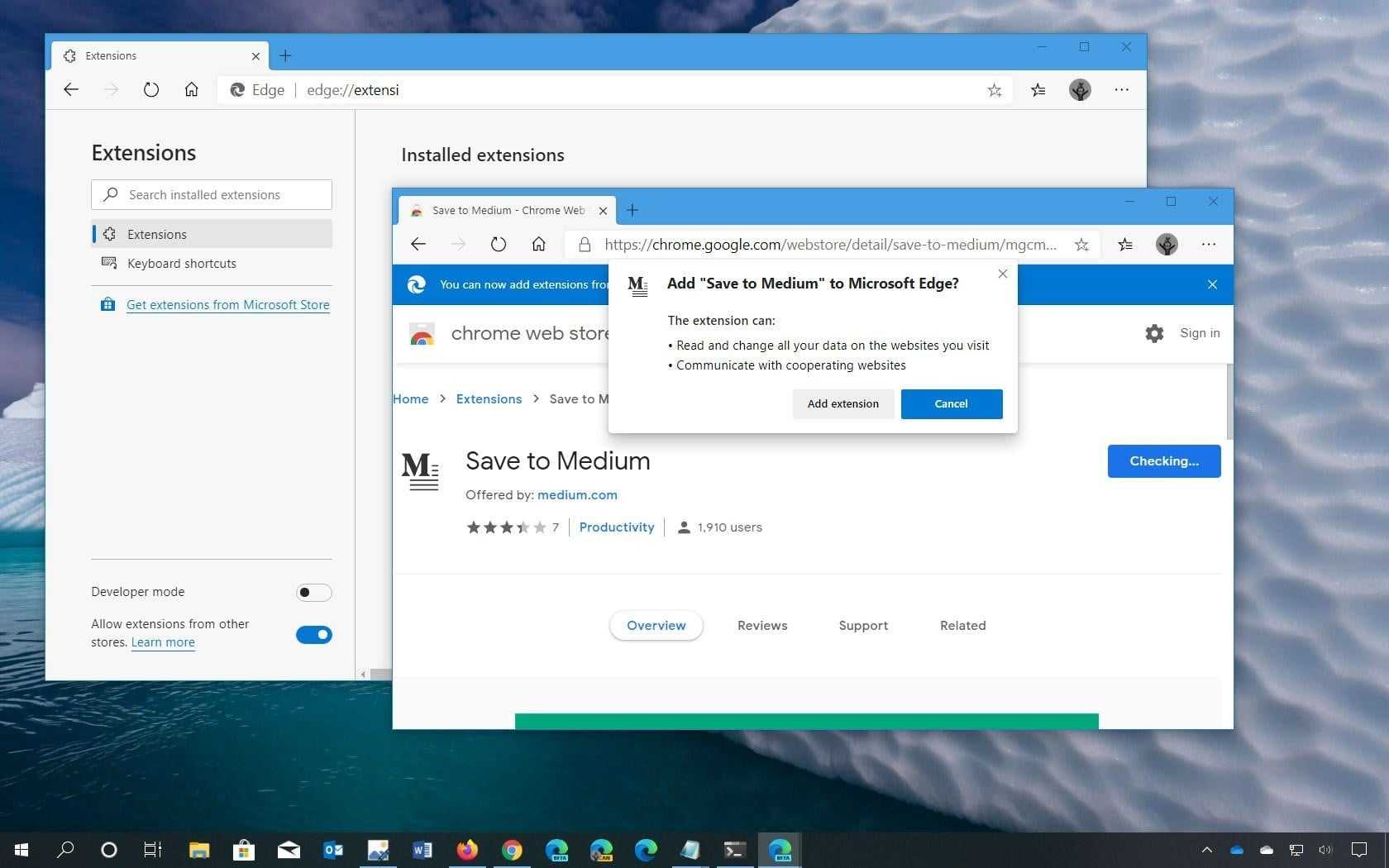Show hidden system tray icons
The image size is (1389, 868).
point(1206,850)
